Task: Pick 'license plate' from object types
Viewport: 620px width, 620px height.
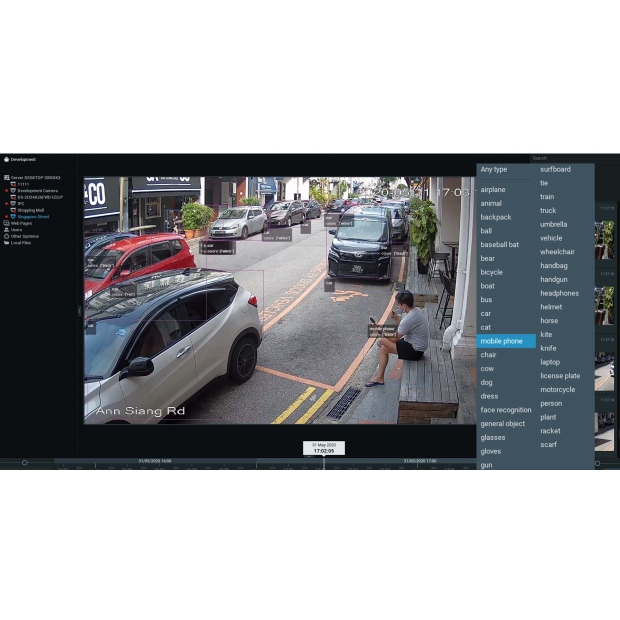Action: pyautogui.click(x=560, y=376)
